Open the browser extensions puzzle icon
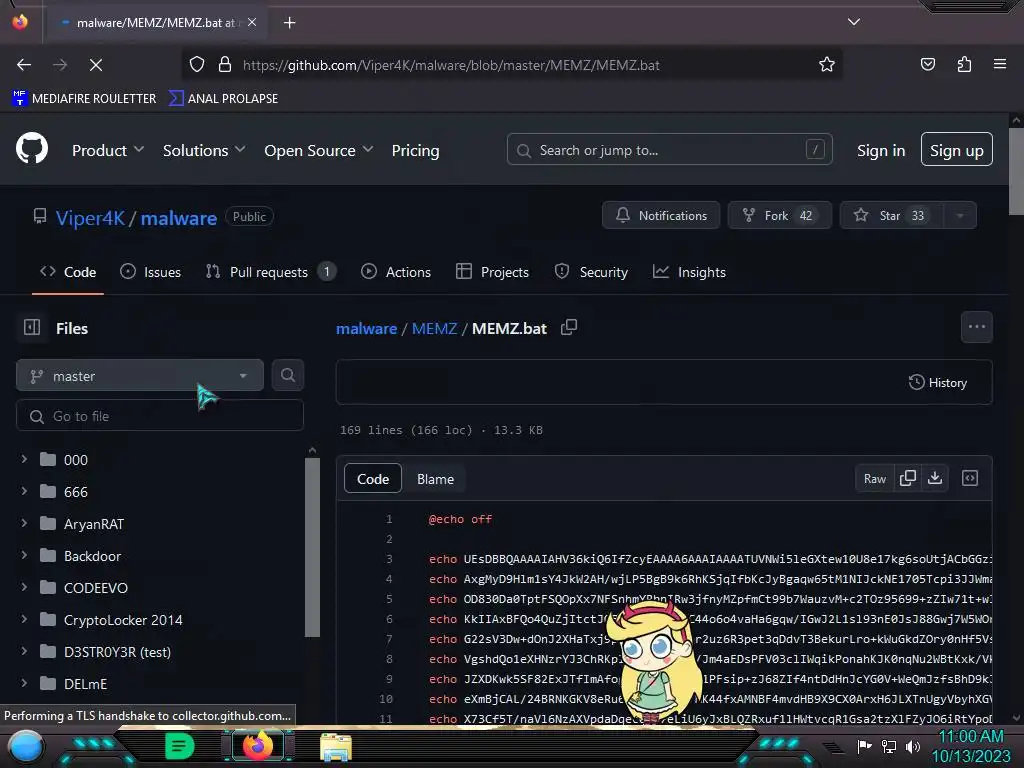The image size is (1024, 768). point(964,64)
